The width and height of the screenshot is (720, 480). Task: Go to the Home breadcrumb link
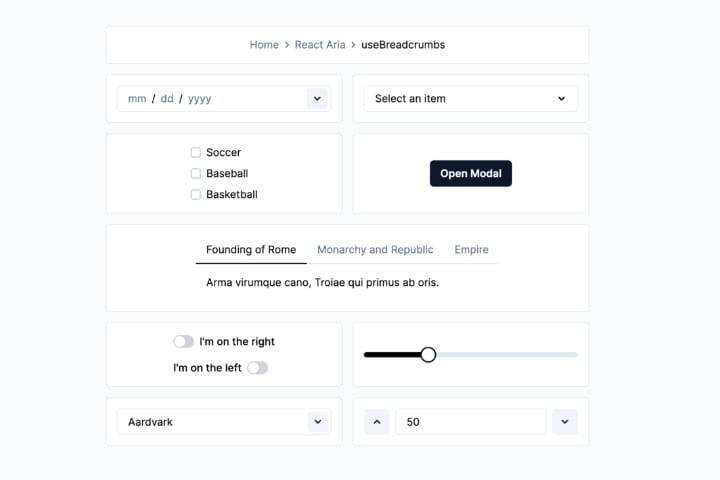(264, 45)
